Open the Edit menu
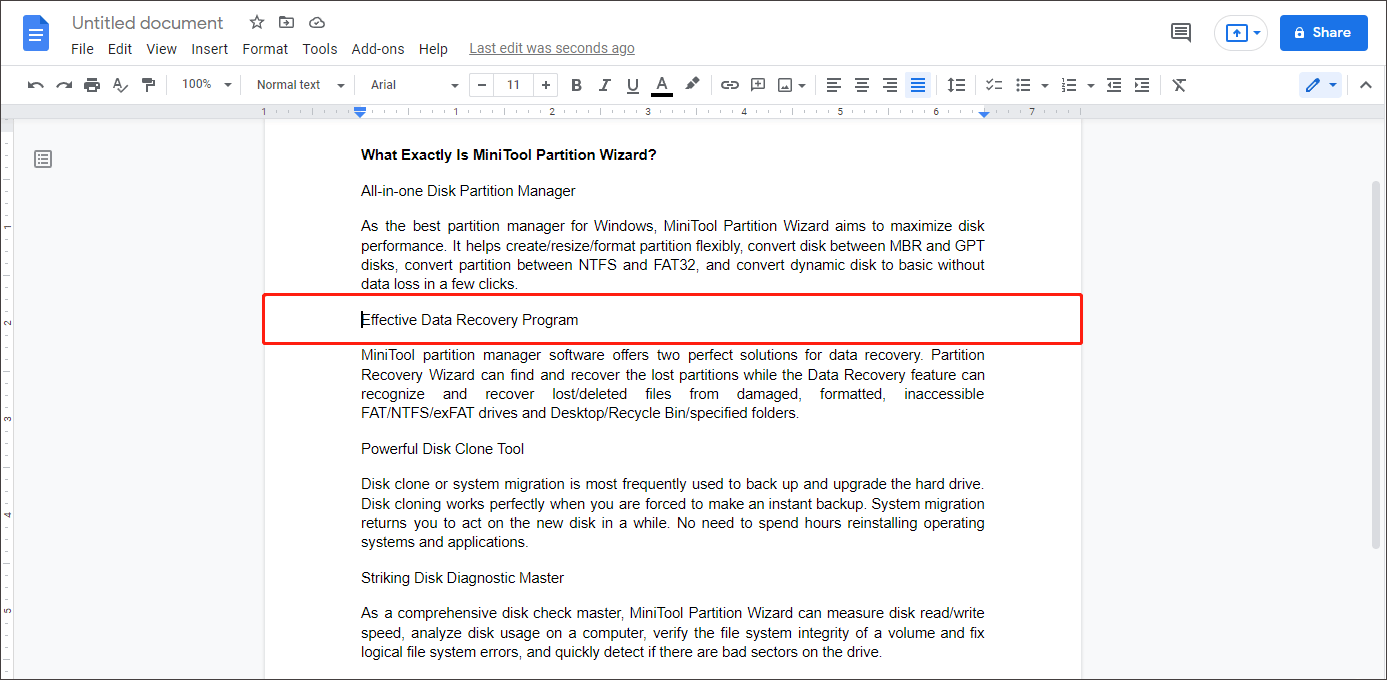The height and width of the screenshot is (680, 1387). 120,49
